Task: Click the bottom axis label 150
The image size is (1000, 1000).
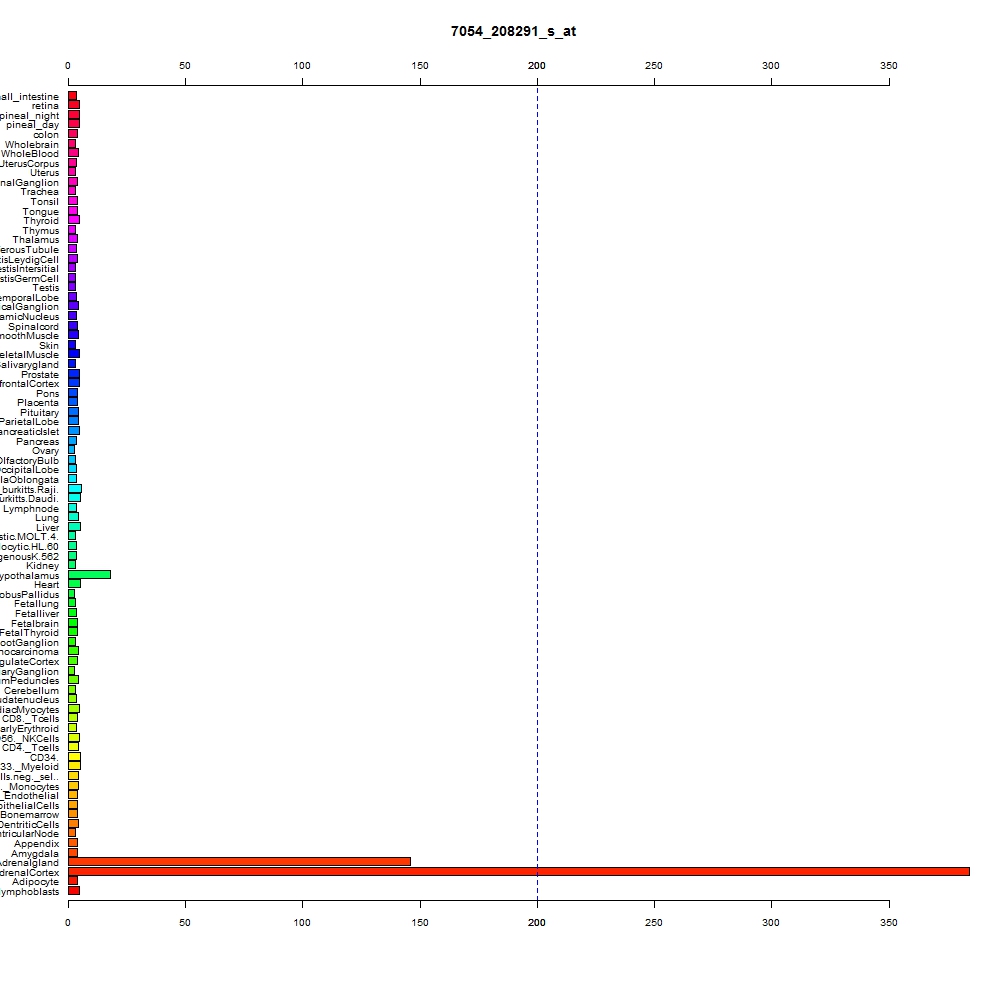Action: (420, 922)
